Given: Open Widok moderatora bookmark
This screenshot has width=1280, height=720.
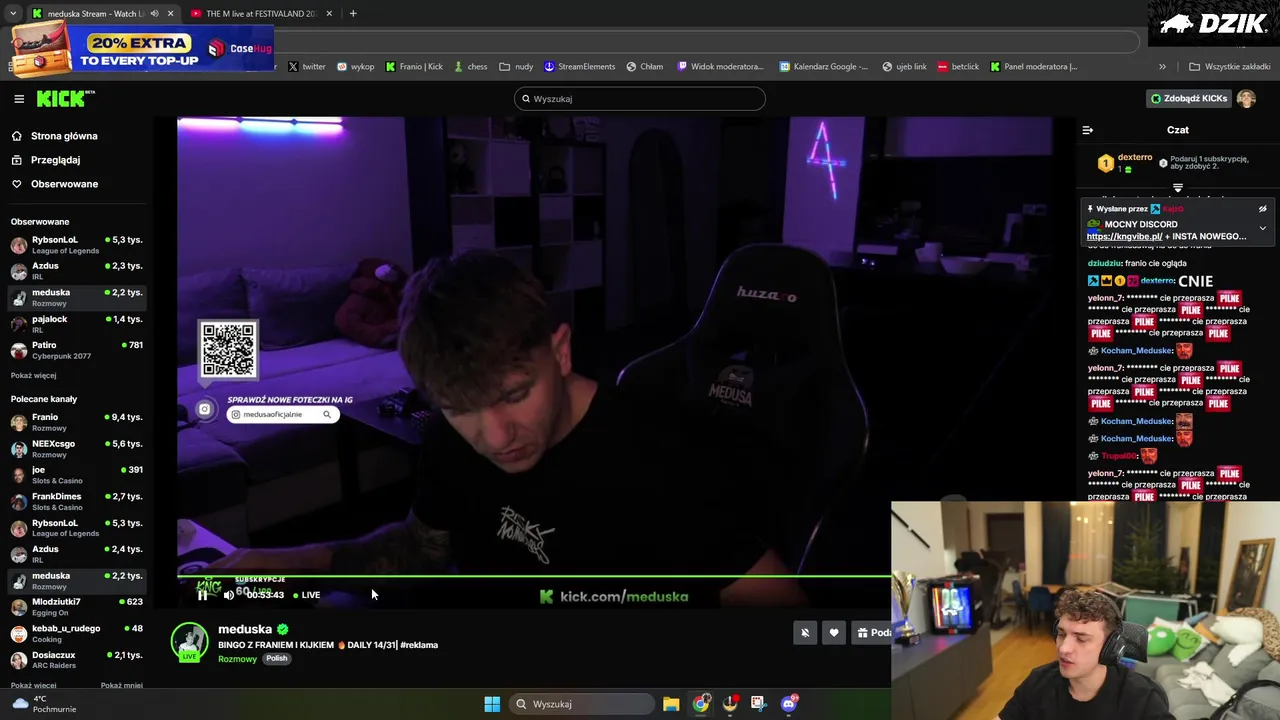Looking at the screenshot, I should 720,67.
